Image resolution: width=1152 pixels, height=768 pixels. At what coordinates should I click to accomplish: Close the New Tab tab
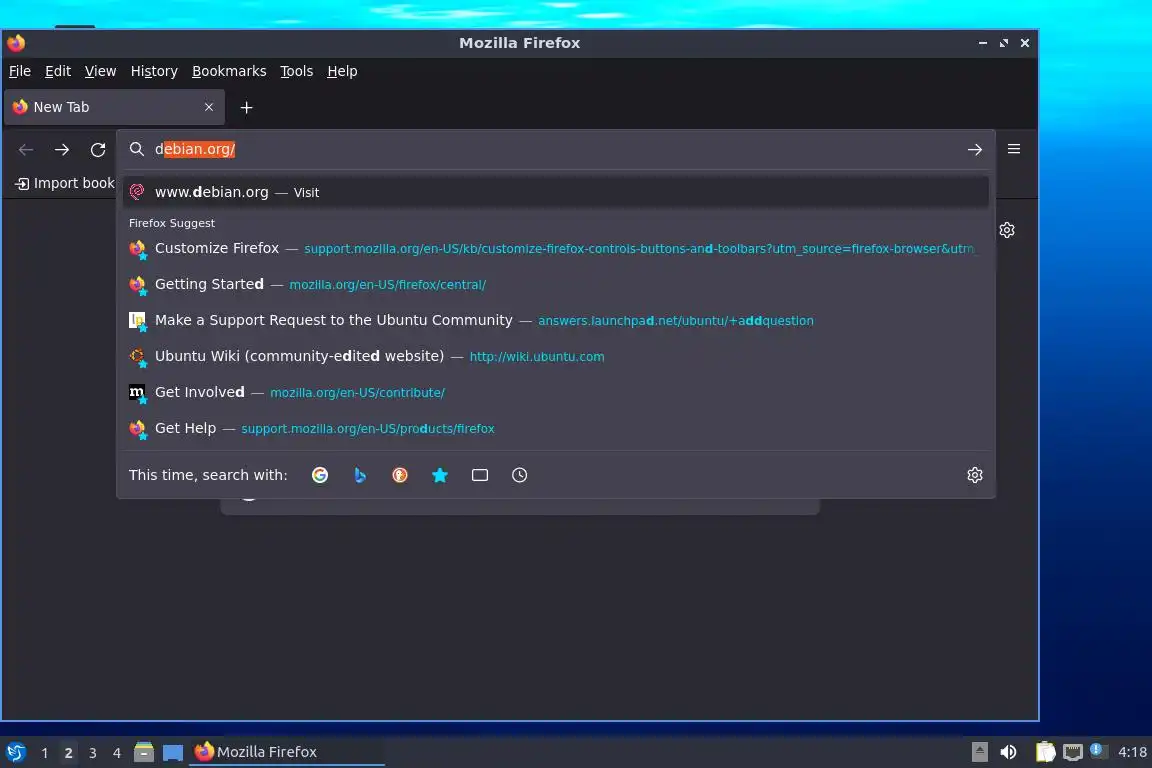pos(209,107)
